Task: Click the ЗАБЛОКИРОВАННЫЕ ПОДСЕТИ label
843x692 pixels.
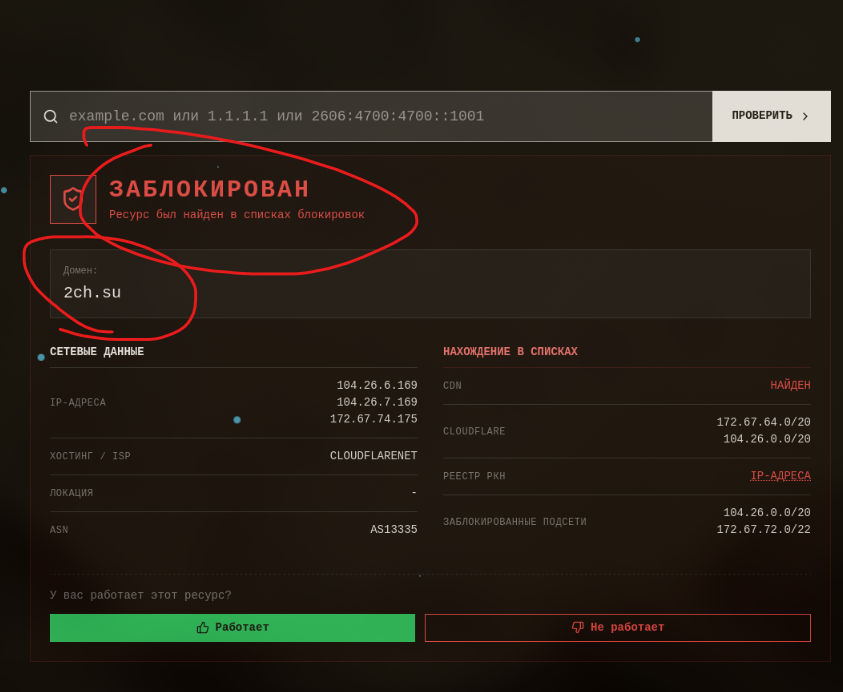Action: click(x=515, y=522)
